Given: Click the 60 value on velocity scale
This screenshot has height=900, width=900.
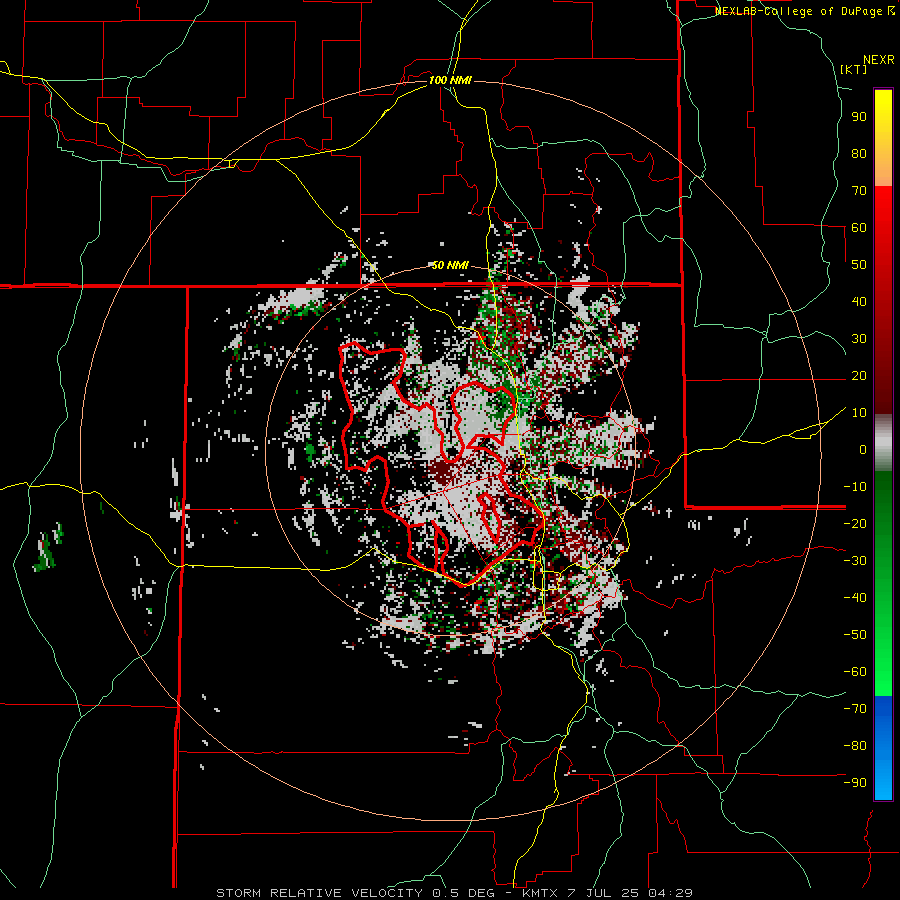Looking at the screenshot, I should point(859,228).
